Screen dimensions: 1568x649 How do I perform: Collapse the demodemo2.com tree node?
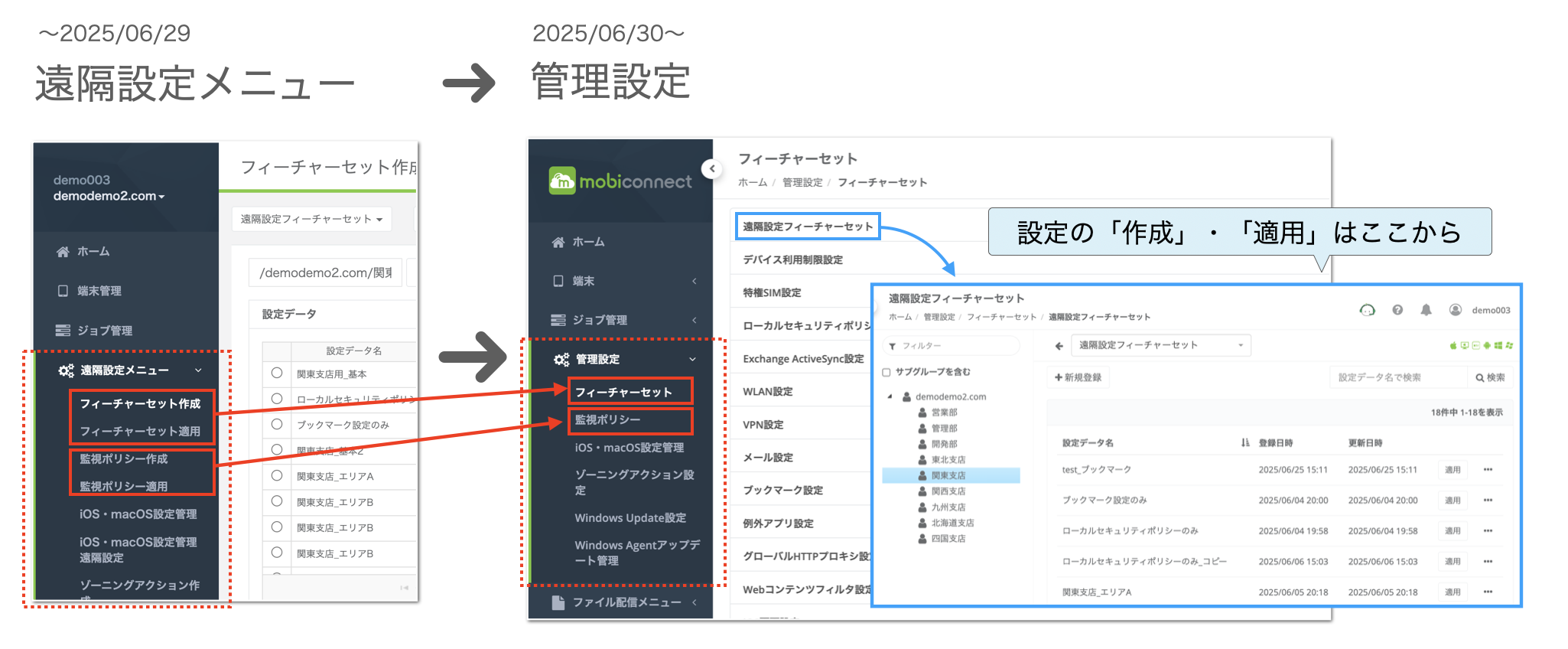click(890, 396)
